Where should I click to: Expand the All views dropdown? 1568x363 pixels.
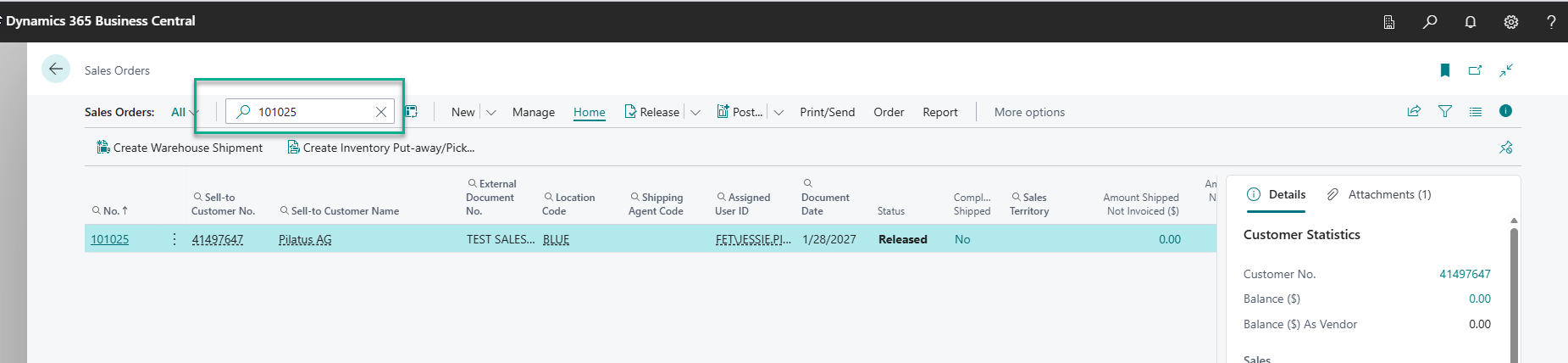(x=186, y=112)
